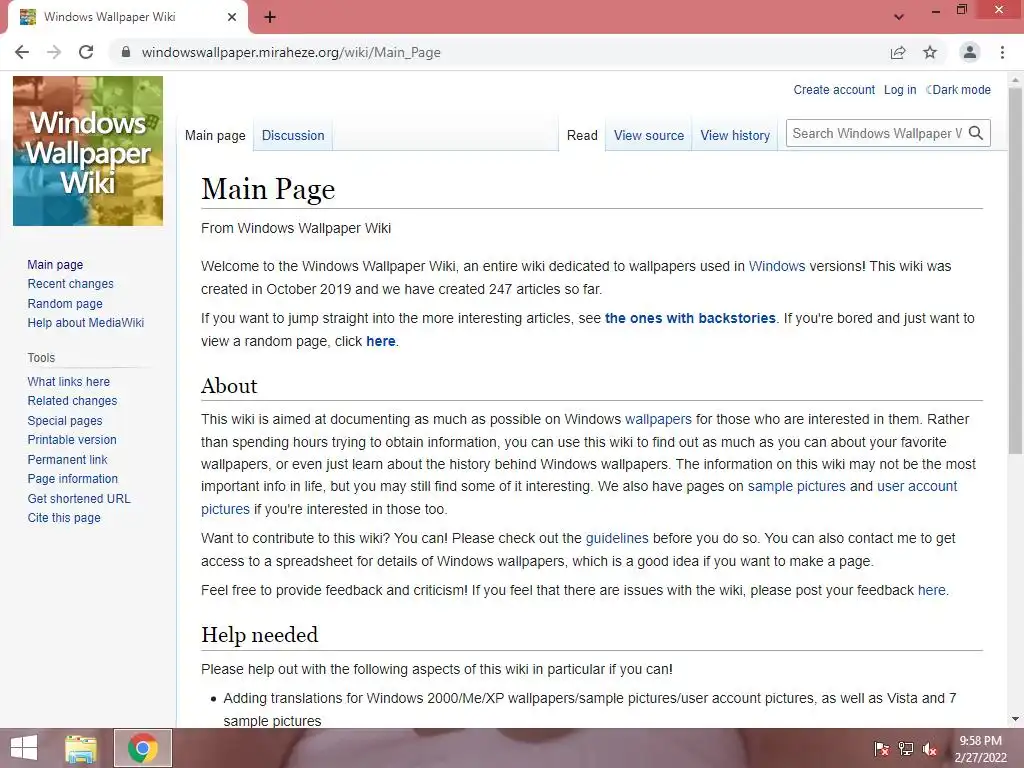Open the View source tab
The height and width of the screenshot is (768, 1024).
click(648, 136)
